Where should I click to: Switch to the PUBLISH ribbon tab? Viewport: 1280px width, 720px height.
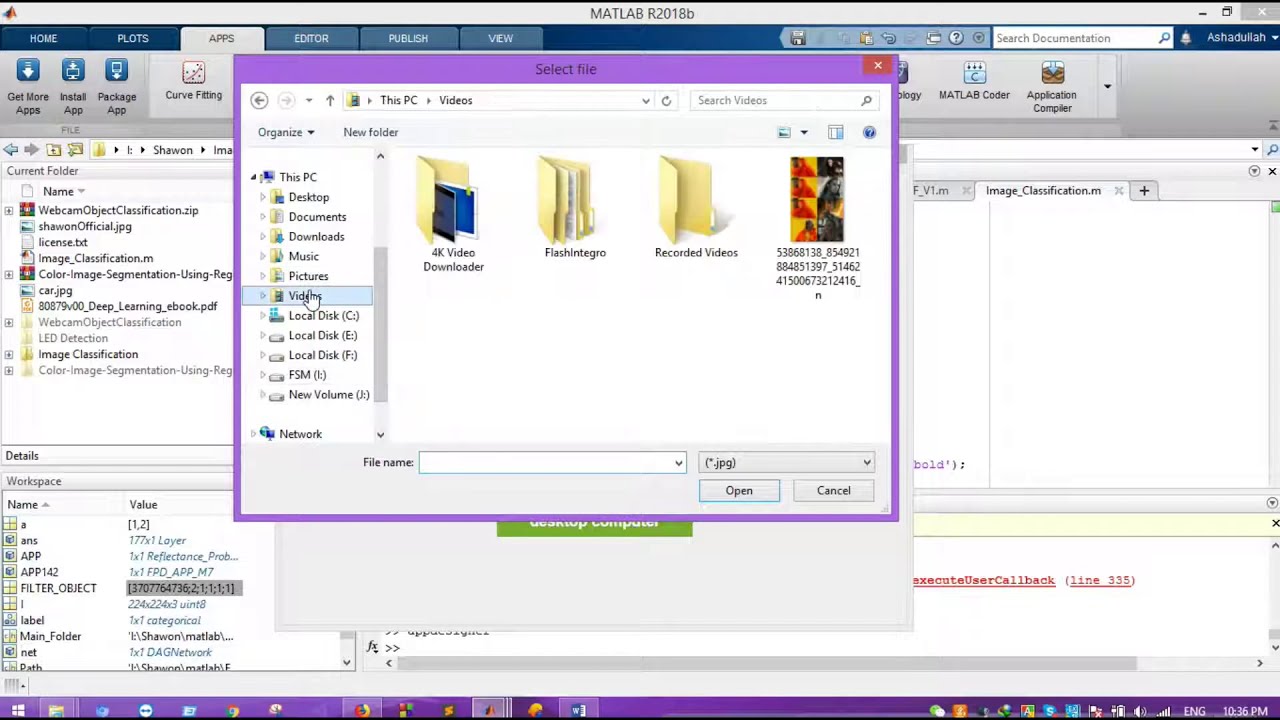[x=408, y=38]
